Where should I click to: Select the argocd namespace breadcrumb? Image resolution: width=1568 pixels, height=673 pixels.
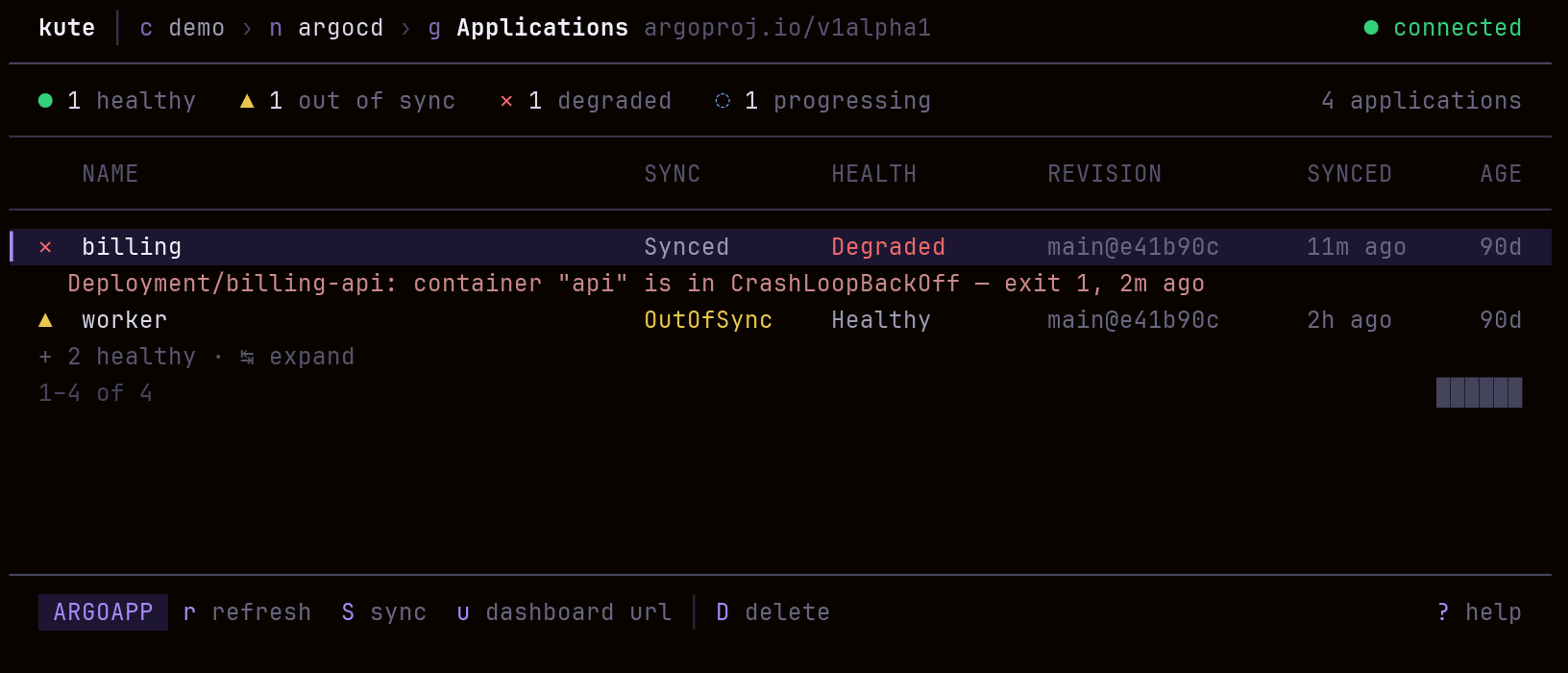point(327,28)
